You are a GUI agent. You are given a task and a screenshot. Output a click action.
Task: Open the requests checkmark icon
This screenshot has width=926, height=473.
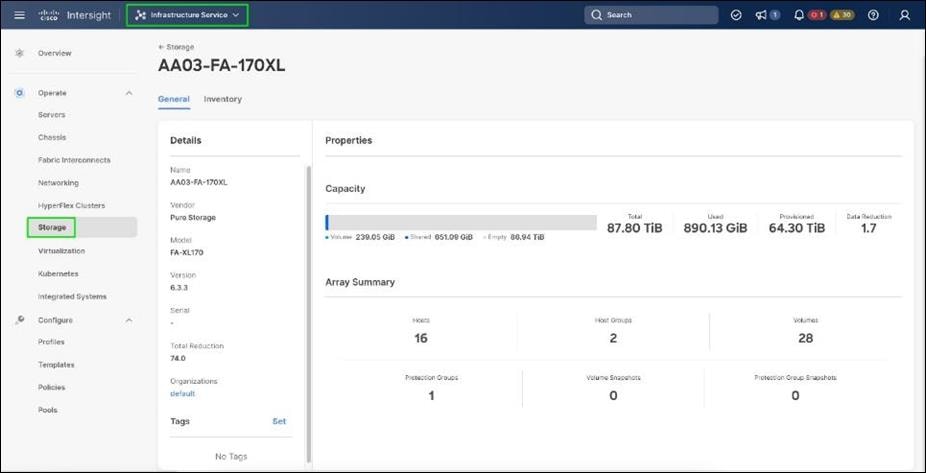point(736,15)
